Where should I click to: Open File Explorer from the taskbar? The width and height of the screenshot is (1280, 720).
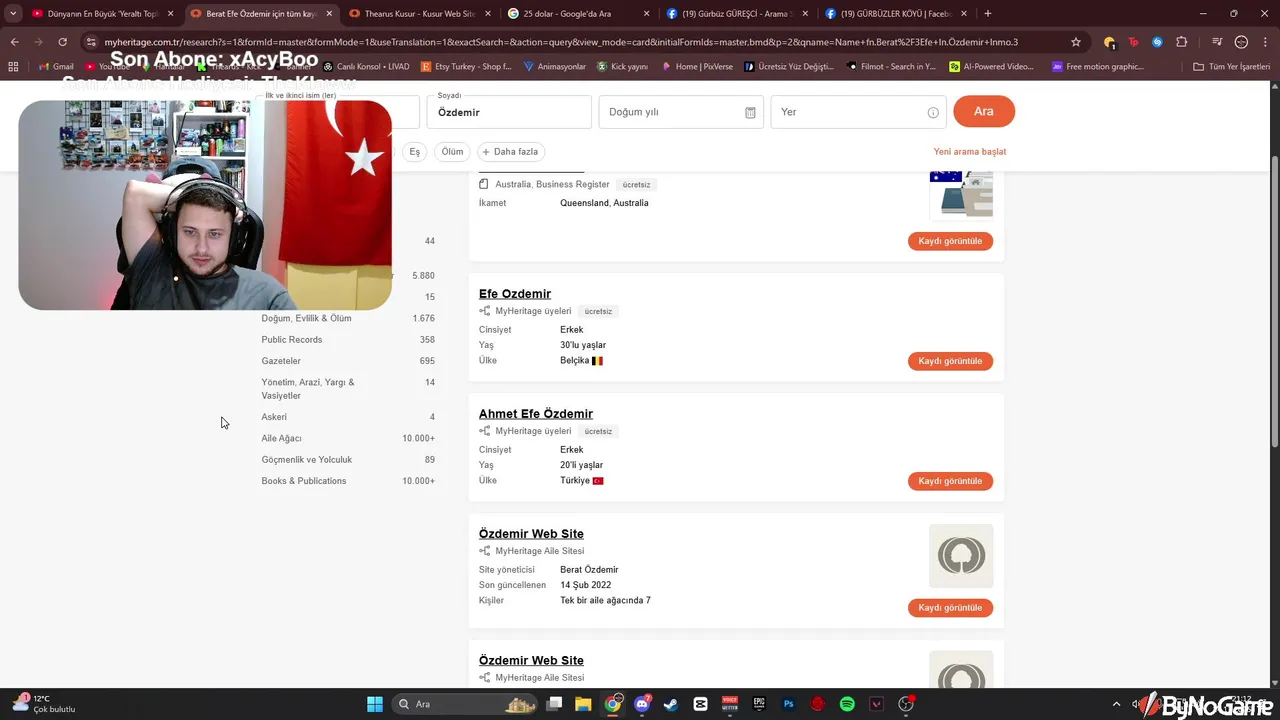pos(583,704)
